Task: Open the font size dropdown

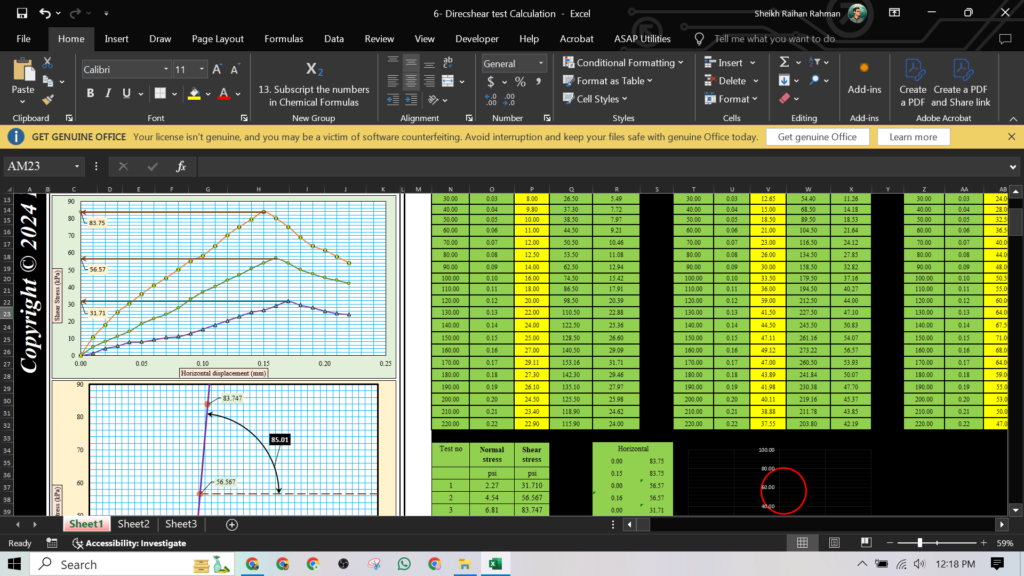Action: click(x=202, y=69)
